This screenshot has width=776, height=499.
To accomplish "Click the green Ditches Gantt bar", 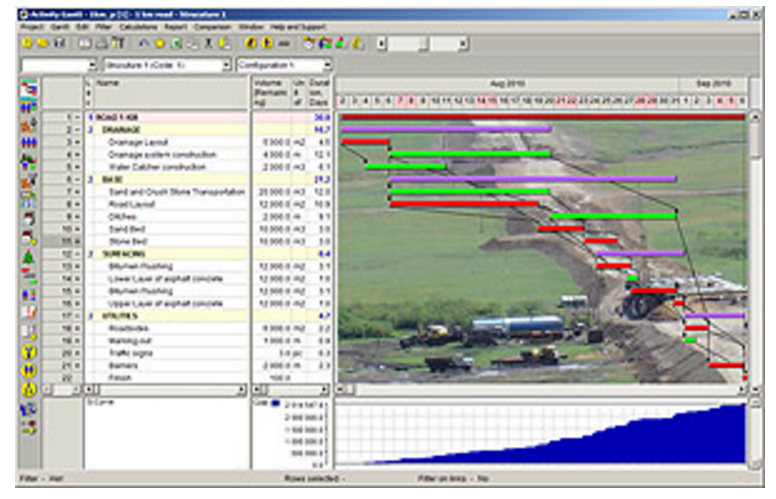I will [x=613, y=216].
